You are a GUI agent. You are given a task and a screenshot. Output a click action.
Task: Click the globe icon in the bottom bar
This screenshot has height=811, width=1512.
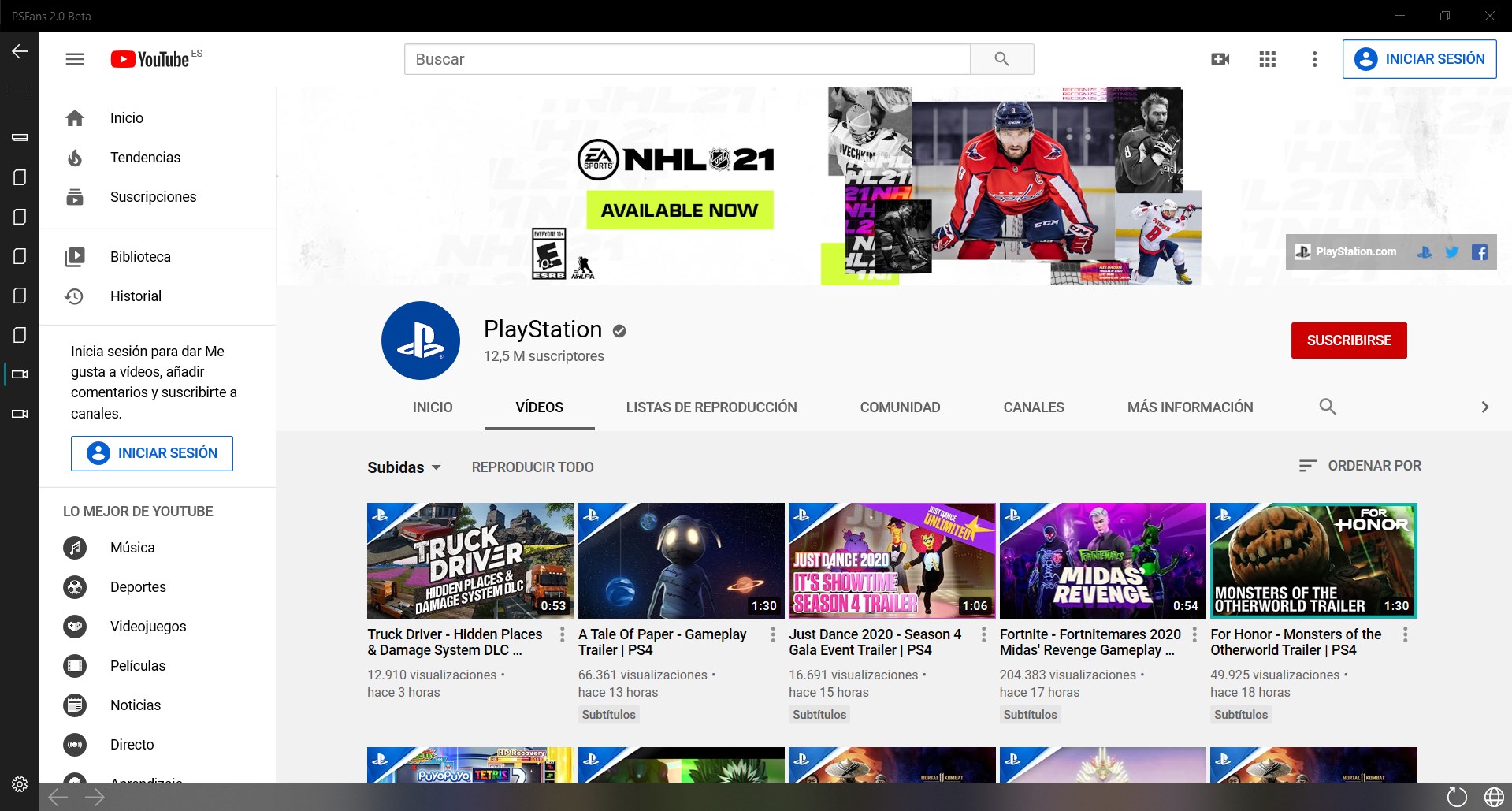[x=1494, y=797]
